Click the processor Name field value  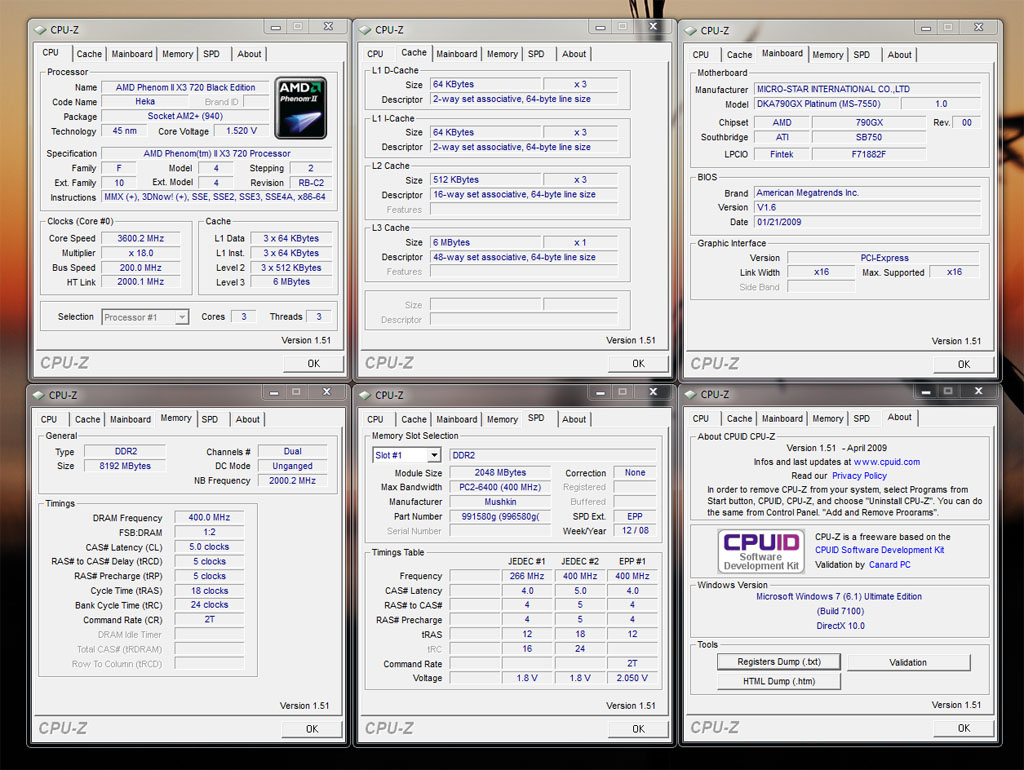click(185, 88)
